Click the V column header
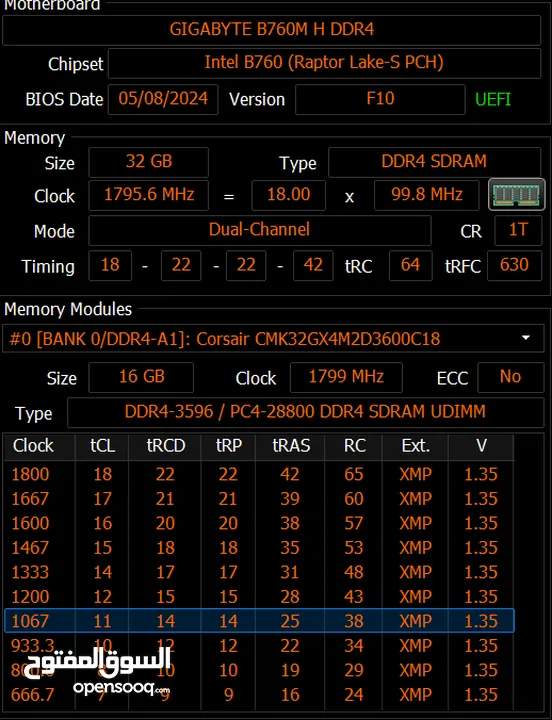The image size is (552, 720). click(481, 446)
